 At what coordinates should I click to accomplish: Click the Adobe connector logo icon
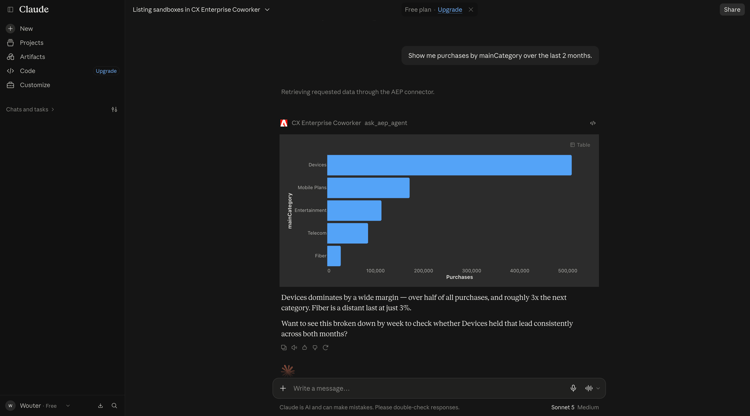click(284, 123)
